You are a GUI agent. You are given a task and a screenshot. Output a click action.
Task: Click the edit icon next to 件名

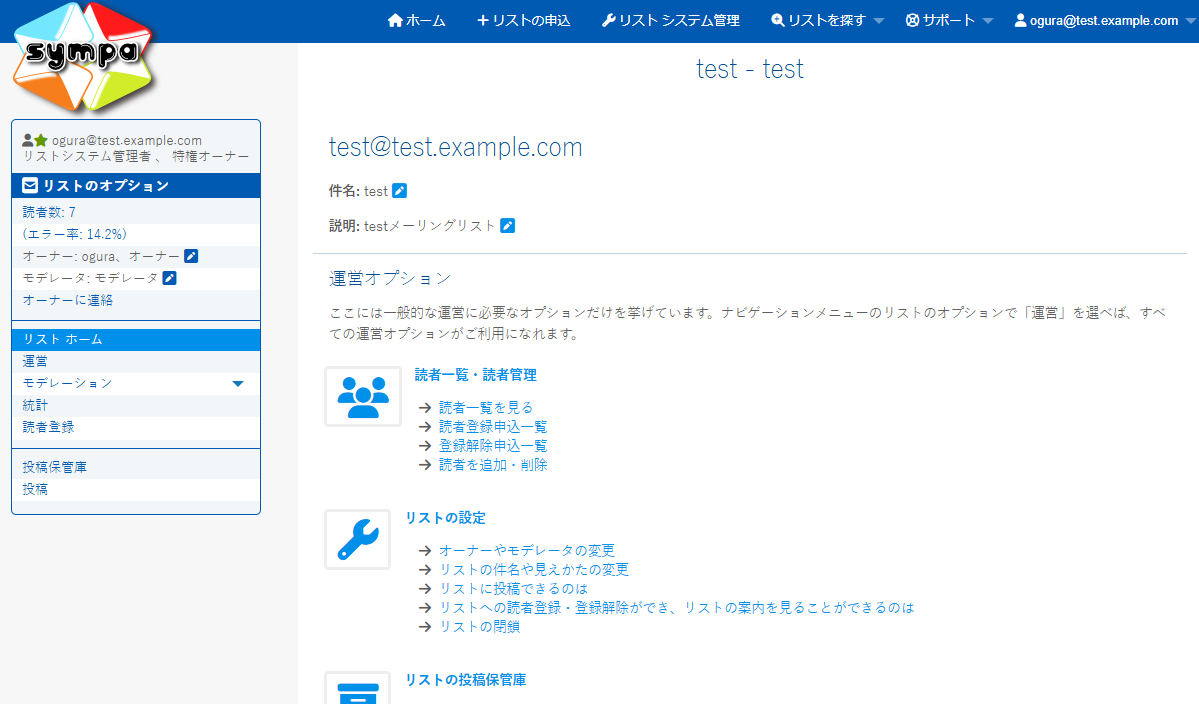pyautogui.click(x=400, y=191)
